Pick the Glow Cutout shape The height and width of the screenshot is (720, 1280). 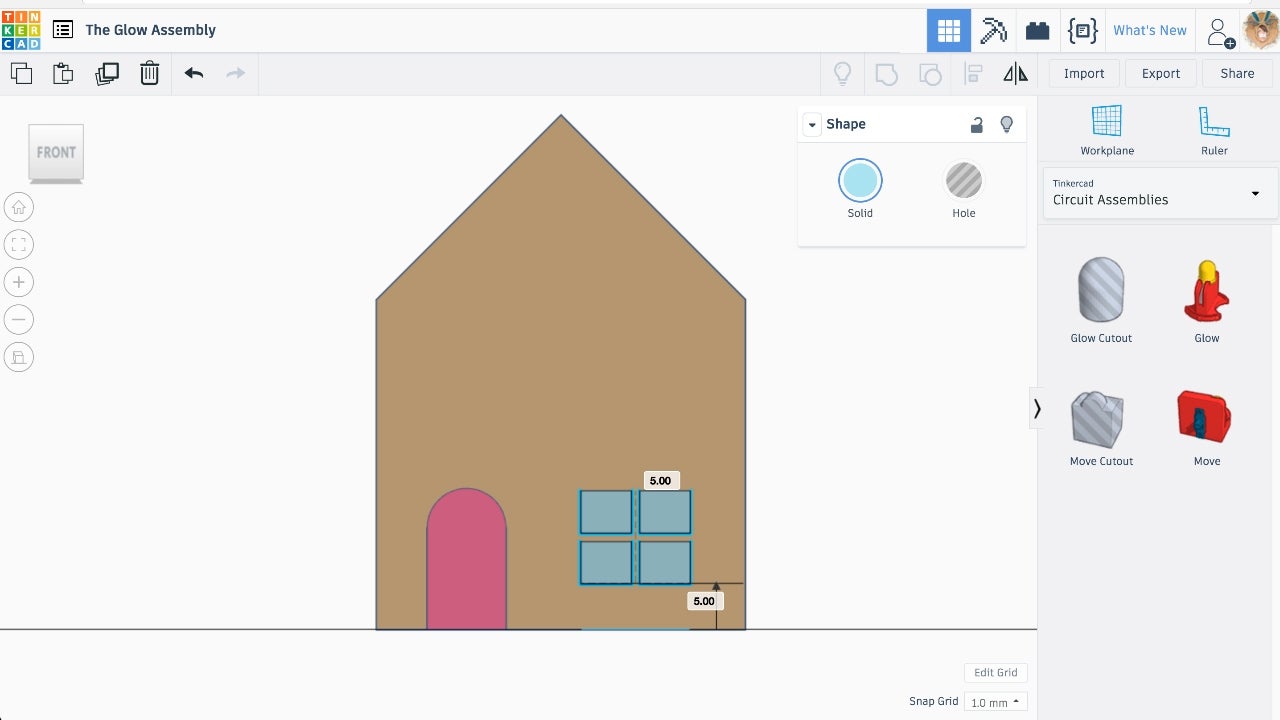(1101, 301)
